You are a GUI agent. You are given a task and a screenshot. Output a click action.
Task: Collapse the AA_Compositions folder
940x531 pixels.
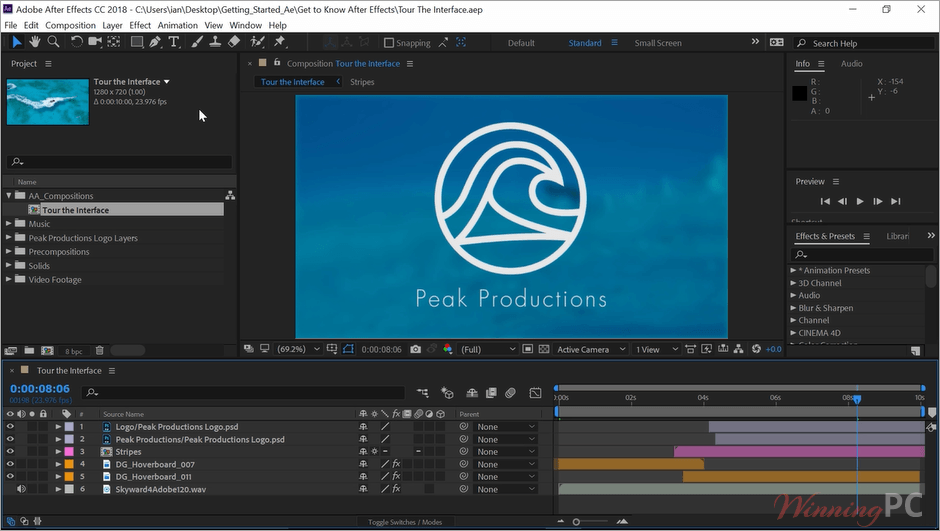click(x=8, y=195)
